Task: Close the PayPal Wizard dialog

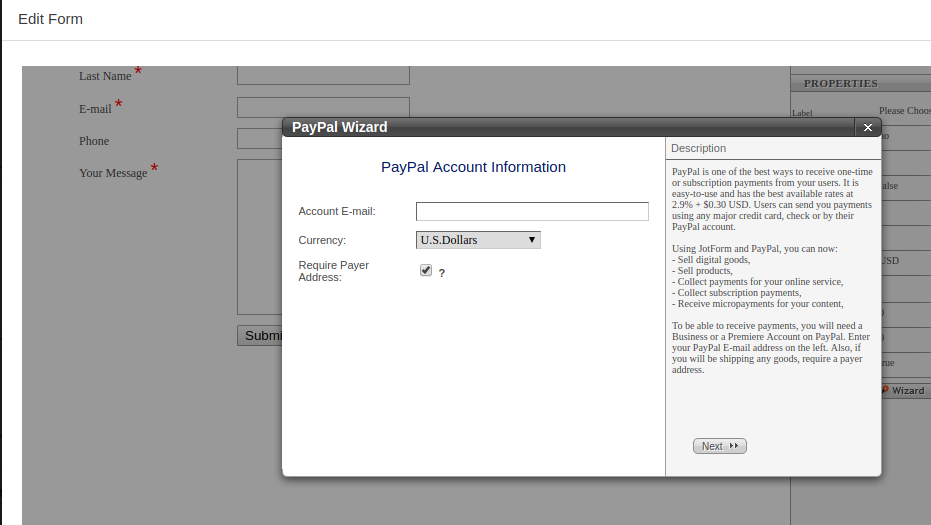Action: tap(867, 127)
